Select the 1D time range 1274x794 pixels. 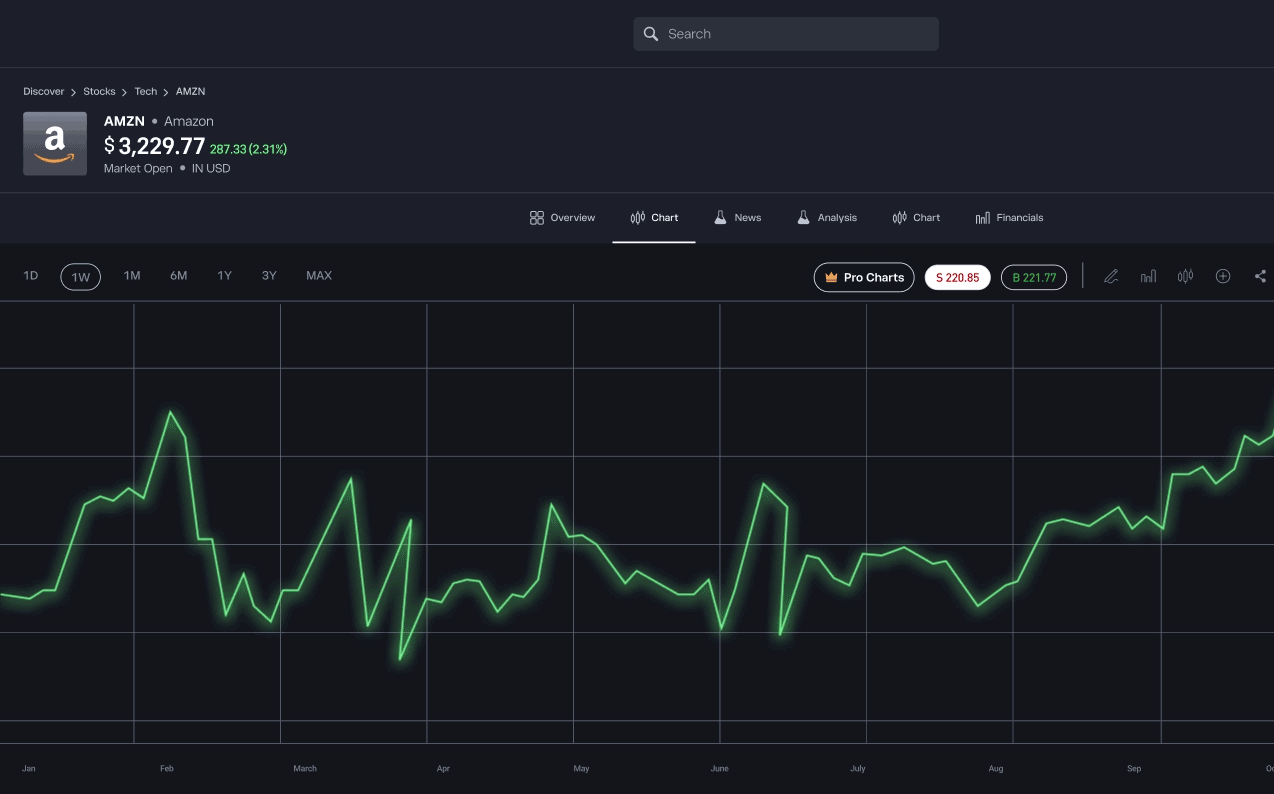click(x=31, y=276)
